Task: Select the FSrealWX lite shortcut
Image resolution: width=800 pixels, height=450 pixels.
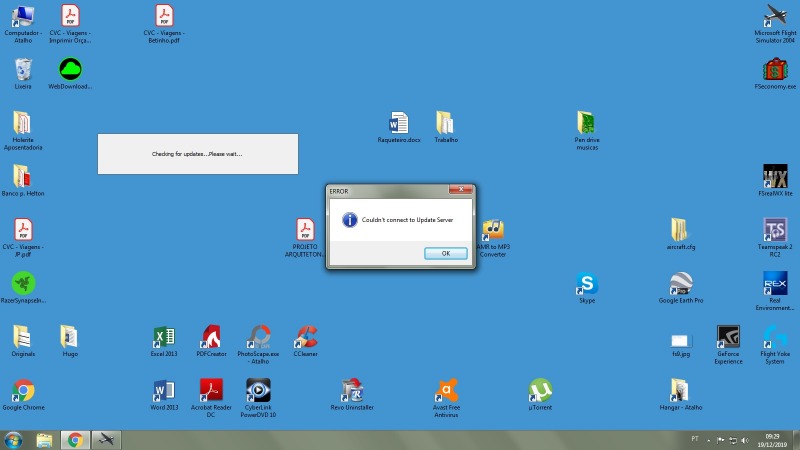Action: (775, 181)
